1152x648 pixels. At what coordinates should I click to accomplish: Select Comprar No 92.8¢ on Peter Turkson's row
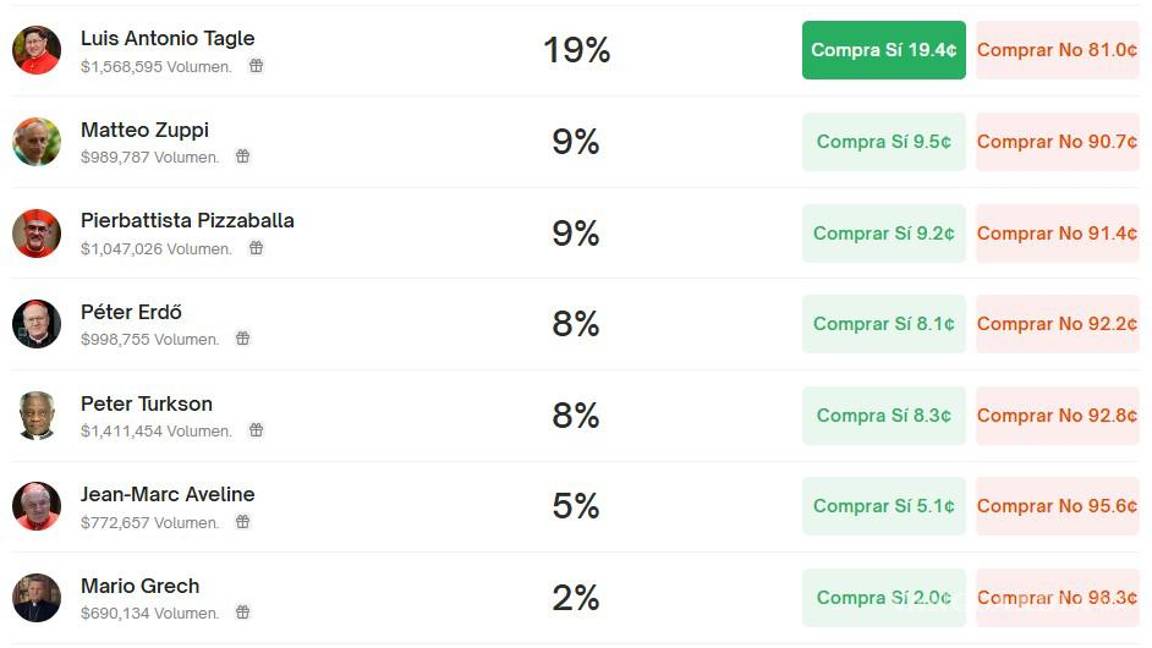tap(1057, 415)
